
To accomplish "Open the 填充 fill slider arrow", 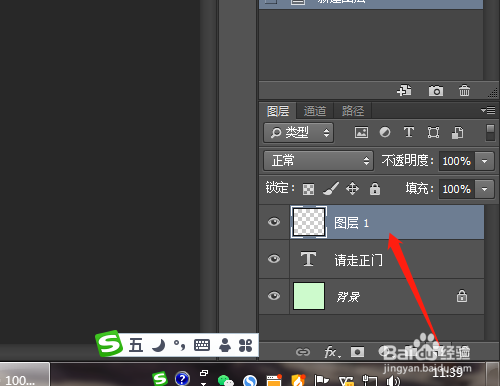I will (x=485, y=189).
